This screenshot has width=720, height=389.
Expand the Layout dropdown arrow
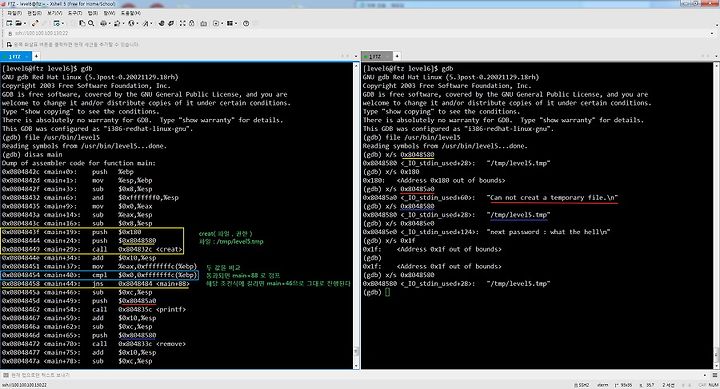(x=236, y=23)
